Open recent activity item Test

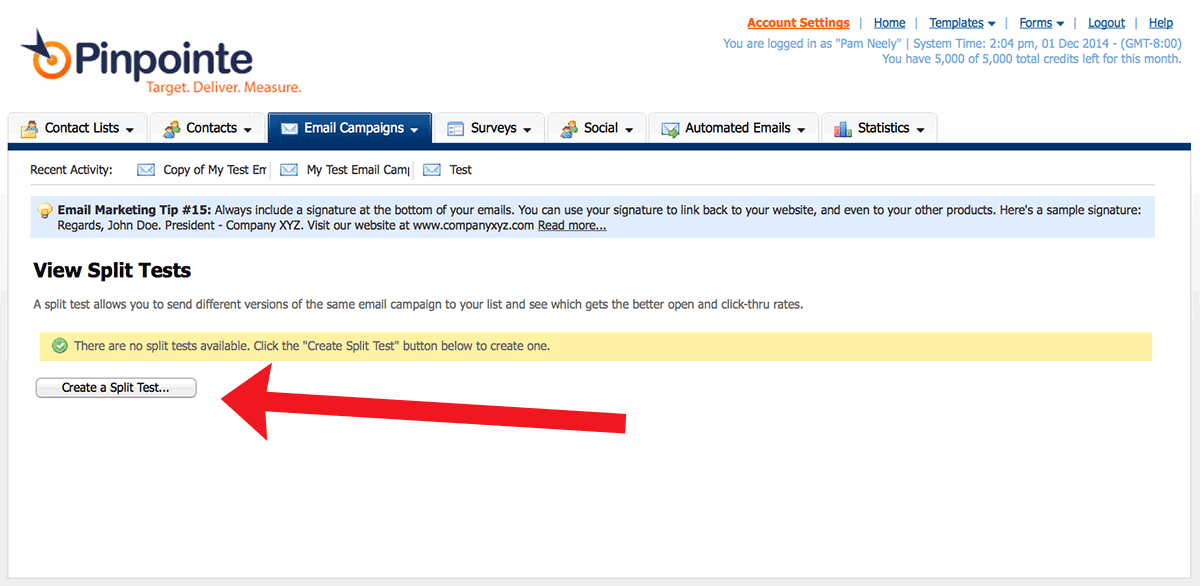tap(461, 170)
